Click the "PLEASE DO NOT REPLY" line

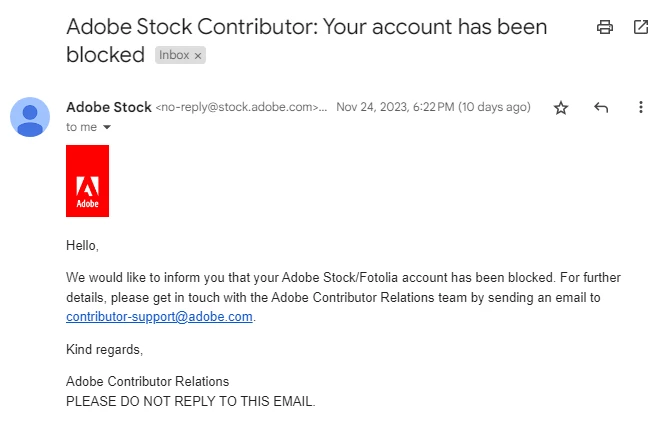[x=190, y=402]
